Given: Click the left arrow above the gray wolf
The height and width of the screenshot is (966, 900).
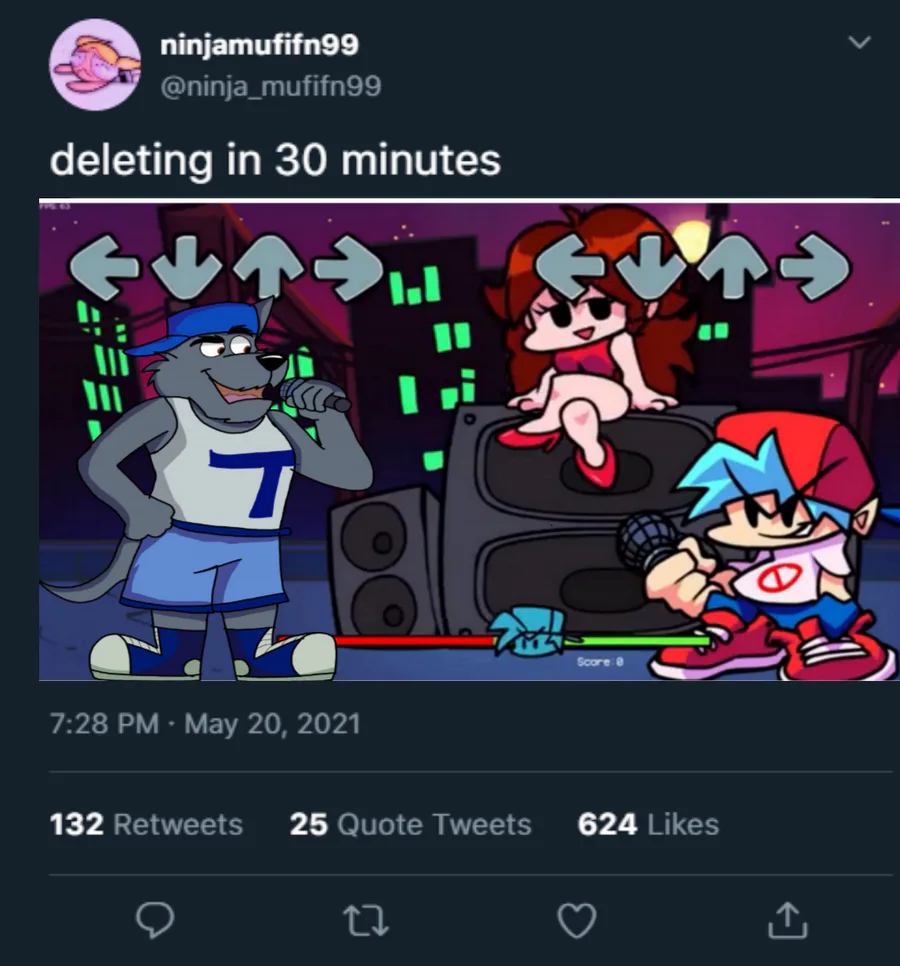Looking at the screenshot, I should (102, 267).
